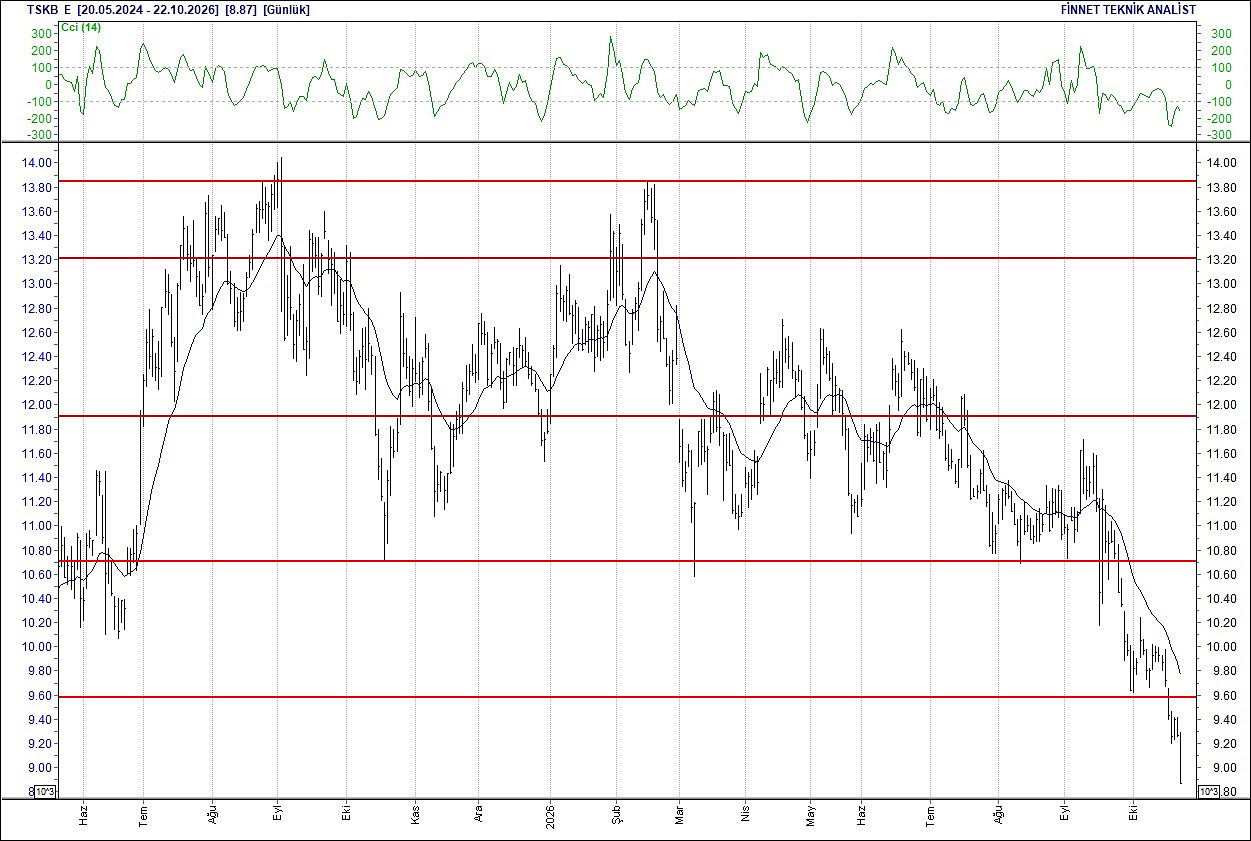Click the FİNNET TEKNİK ANALİST title text
The image size is (1251, 841).
click(x=1128, y=9)
